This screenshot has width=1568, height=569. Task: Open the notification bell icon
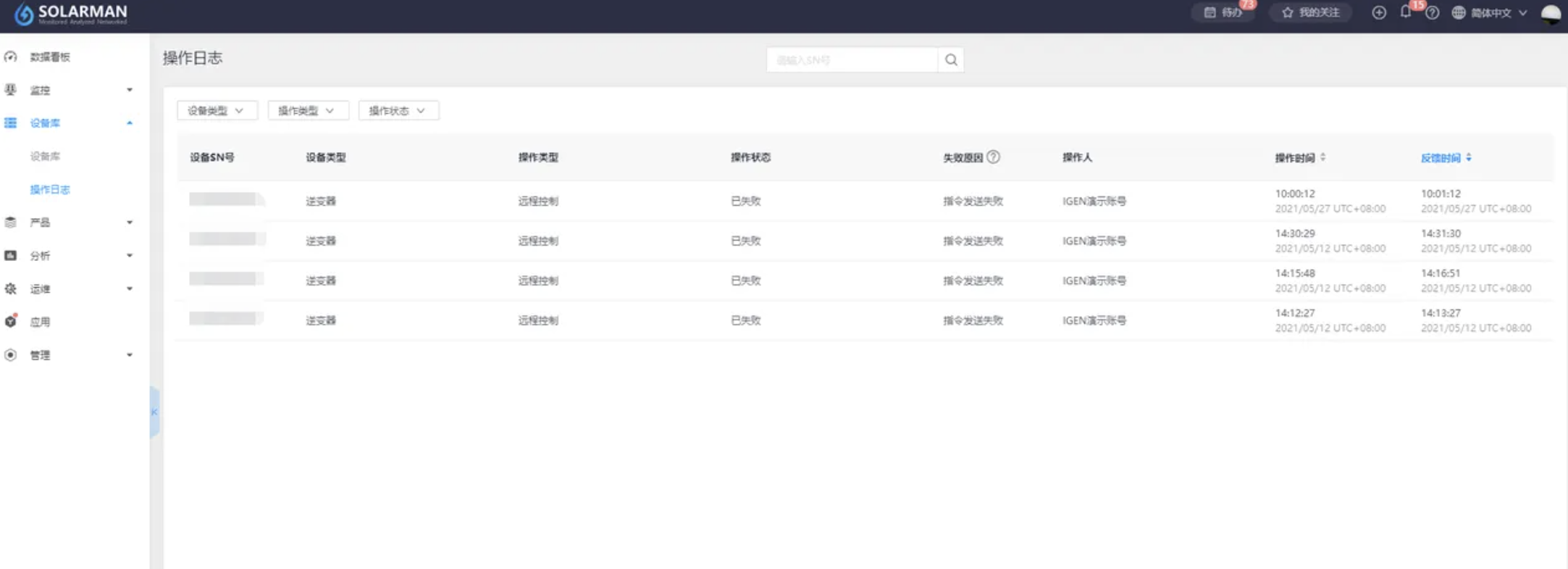point(1406,12)
